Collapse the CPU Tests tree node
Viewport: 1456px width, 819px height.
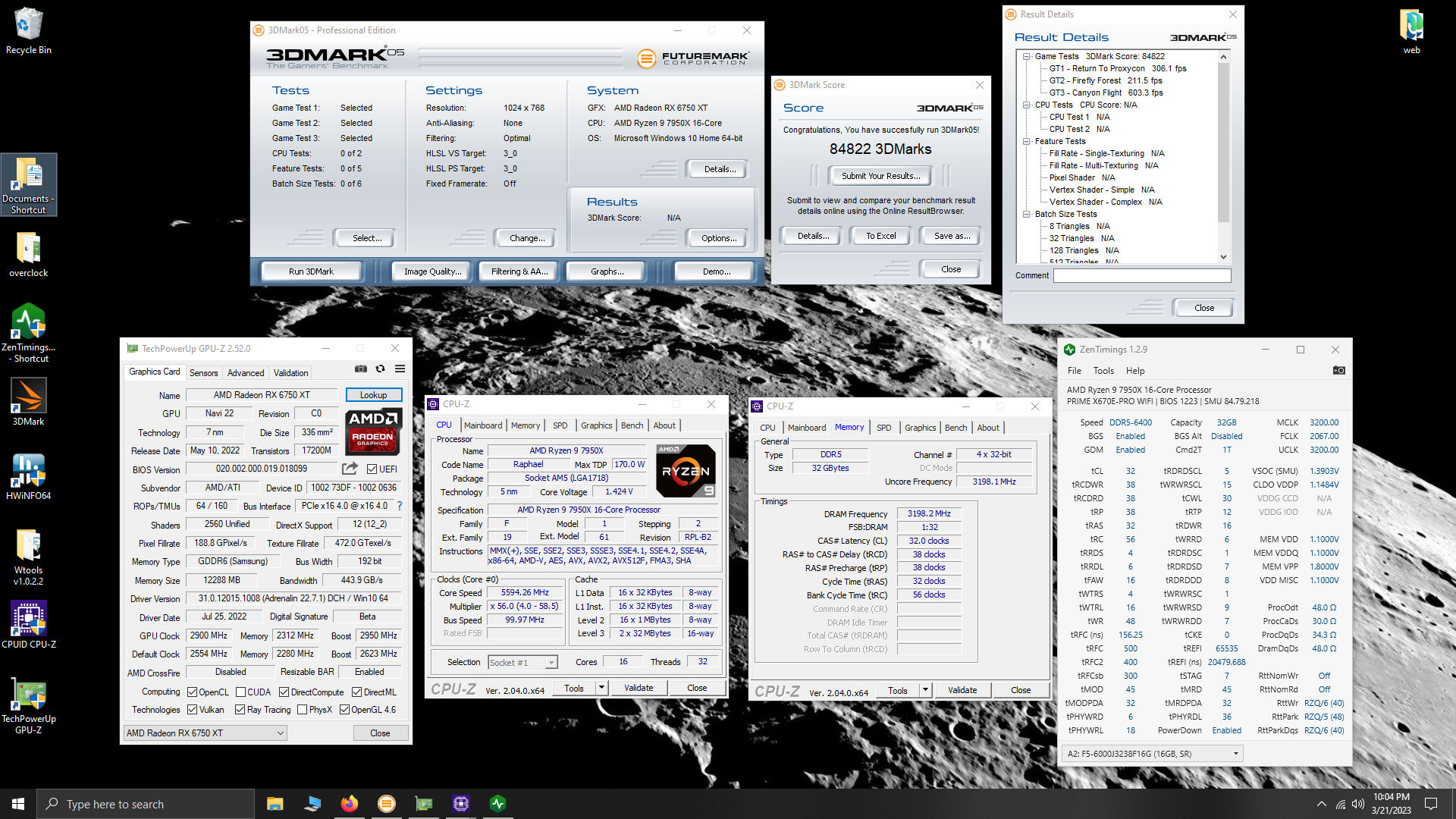click(1026, 105)
